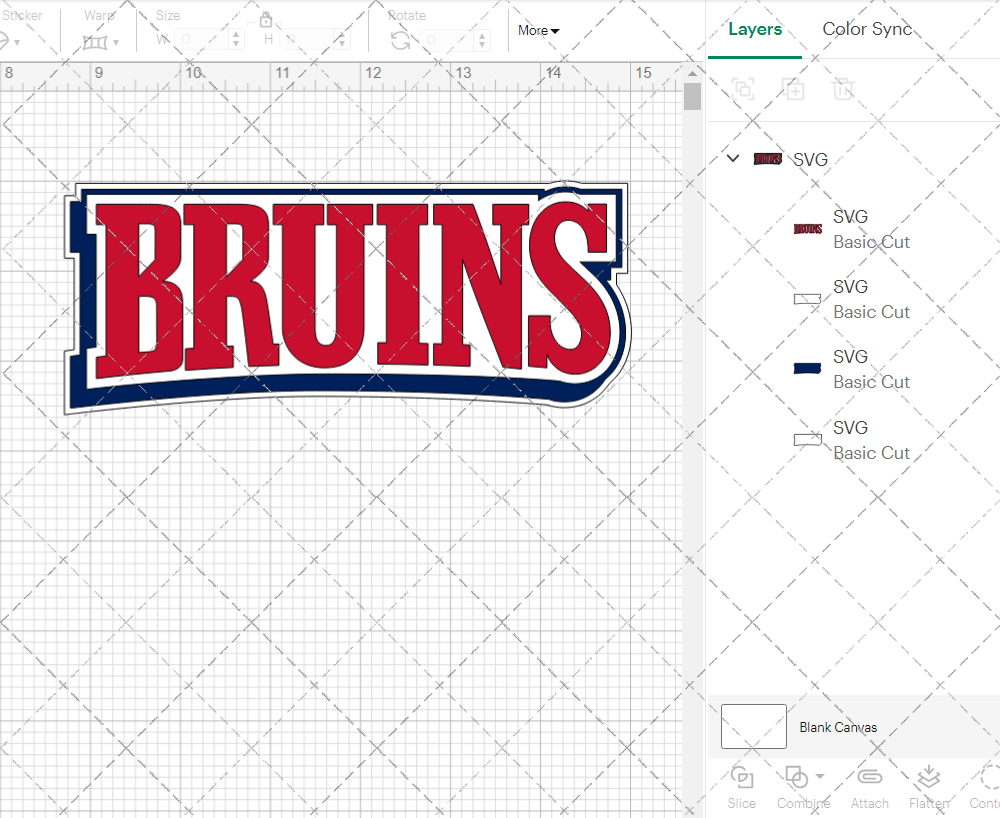Select the navy blue SVG layer
The height and width of the screenshot is (818, 1000).
point(853,369)
